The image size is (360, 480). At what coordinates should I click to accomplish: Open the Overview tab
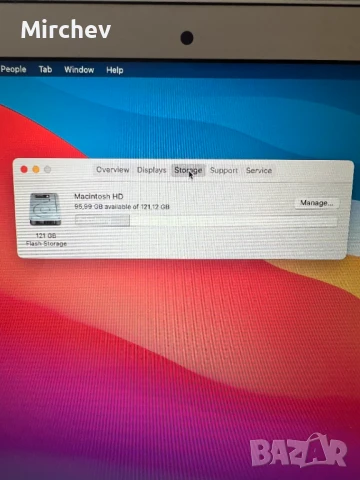coord(112,170)
